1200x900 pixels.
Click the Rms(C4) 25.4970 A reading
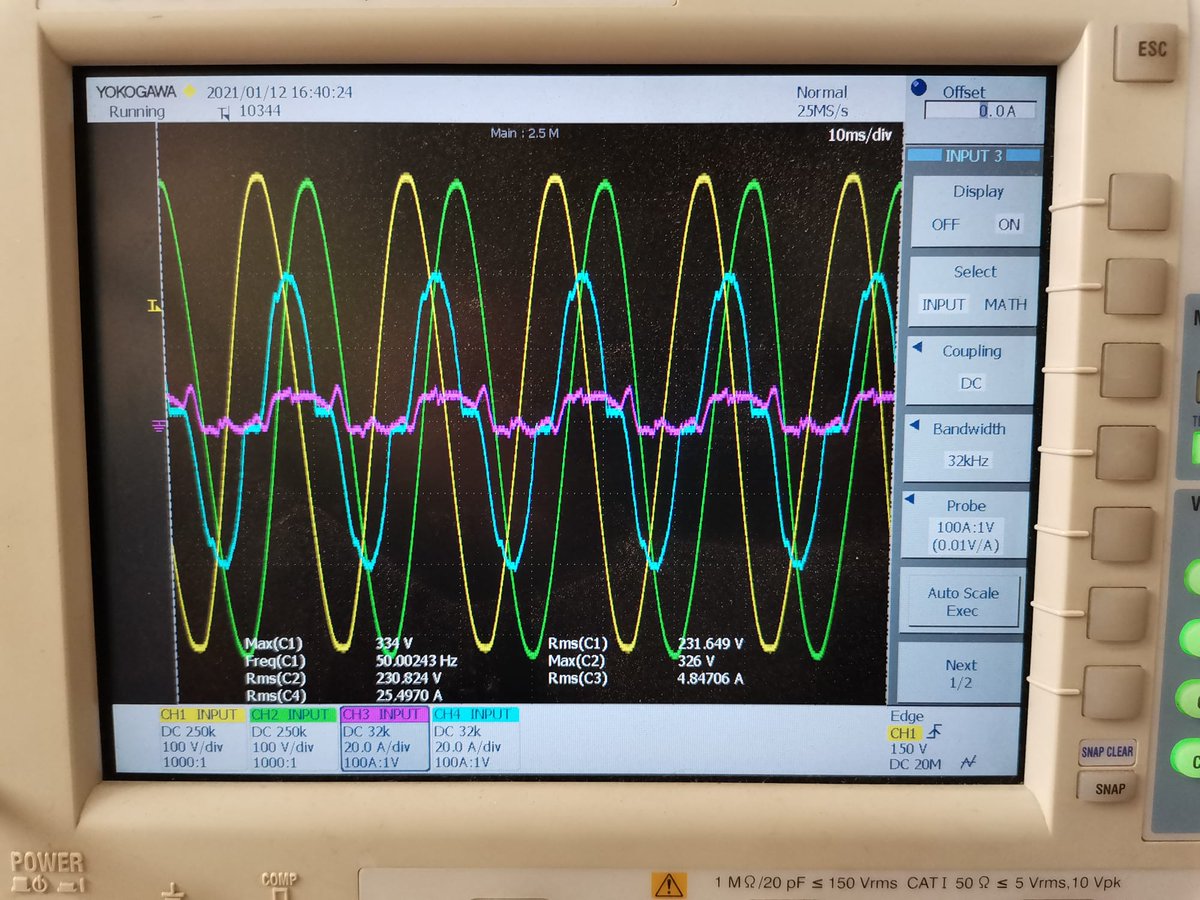(342, 695)
